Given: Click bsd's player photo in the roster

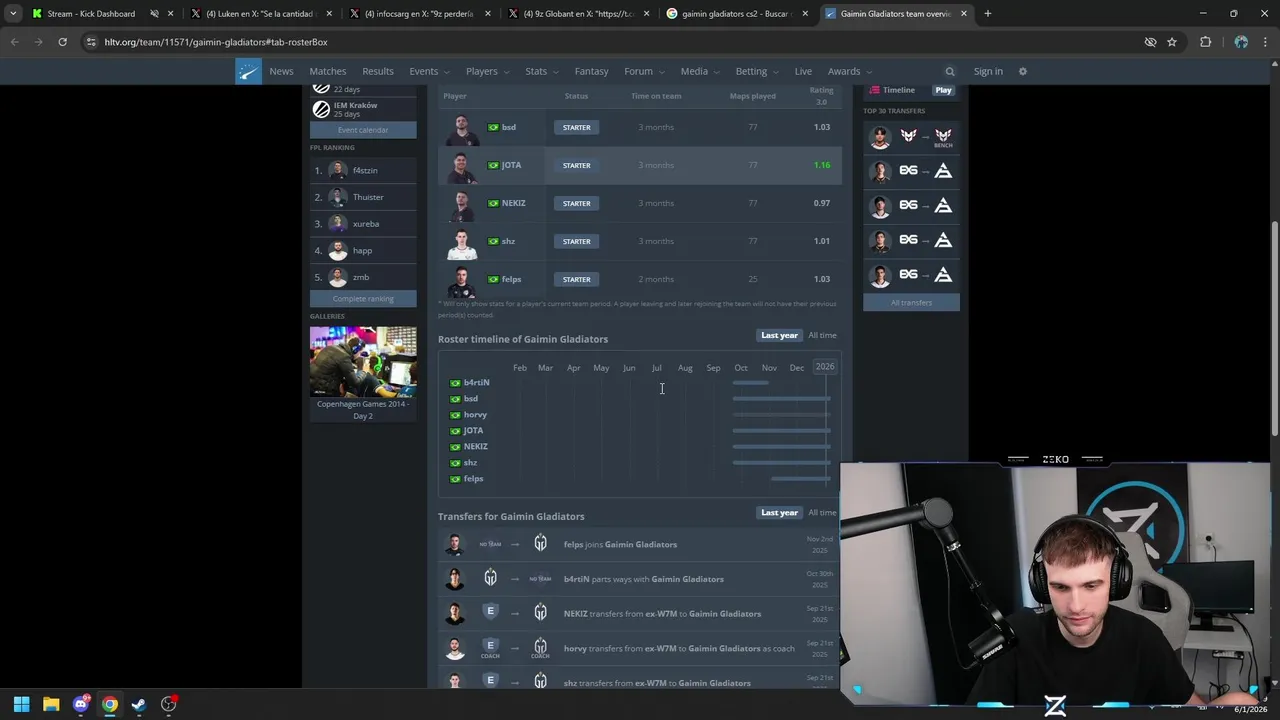Looking at the screenshot, I should tap(461, 128).
